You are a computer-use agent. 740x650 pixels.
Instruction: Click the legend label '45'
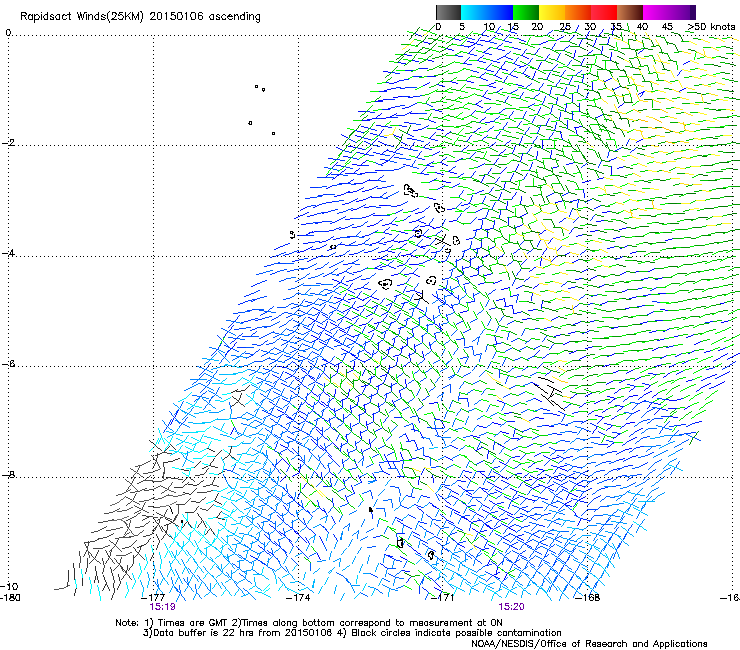click(x=667, y=27)
